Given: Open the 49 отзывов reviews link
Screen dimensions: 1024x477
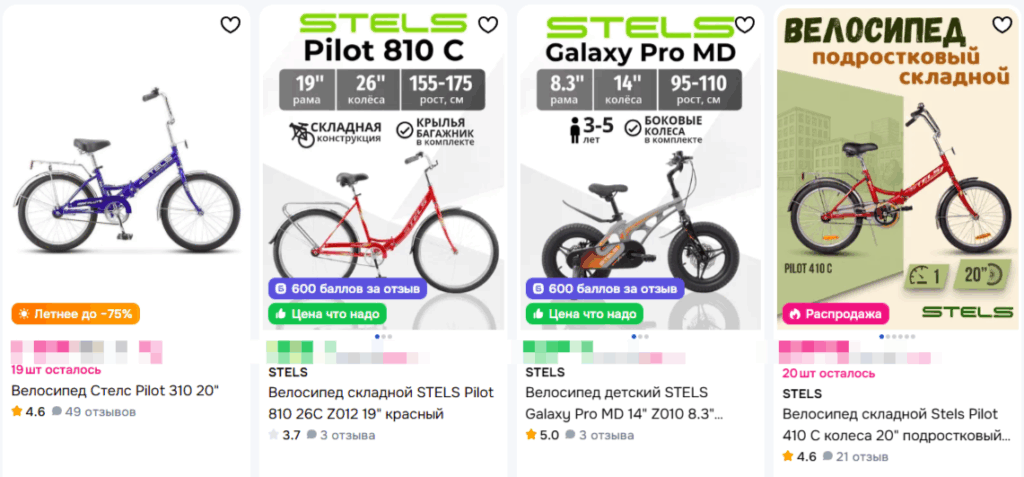Looking at the screenshot, I should tap(94, 411).
